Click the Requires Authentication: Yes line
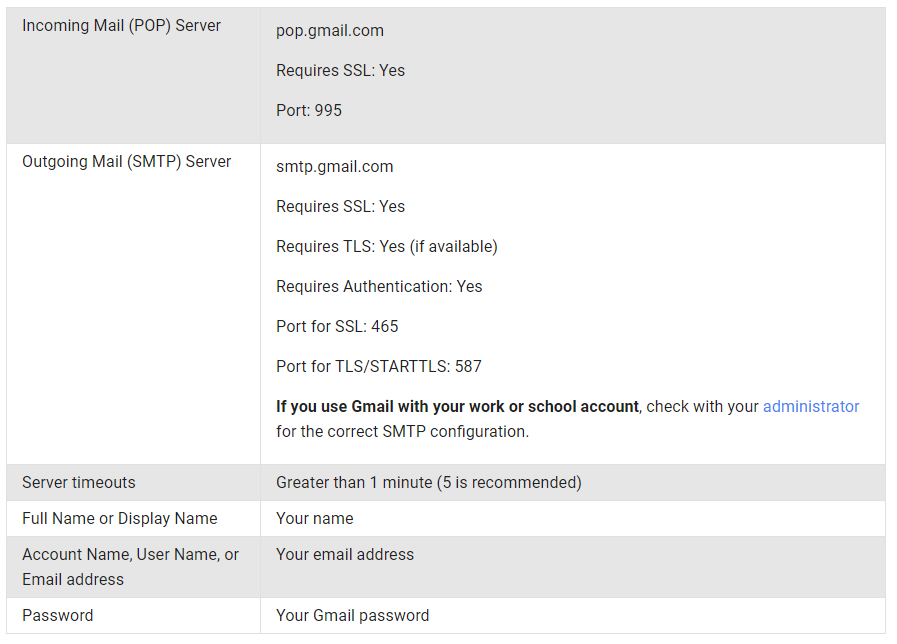The image size is (897, 644). 379,287
